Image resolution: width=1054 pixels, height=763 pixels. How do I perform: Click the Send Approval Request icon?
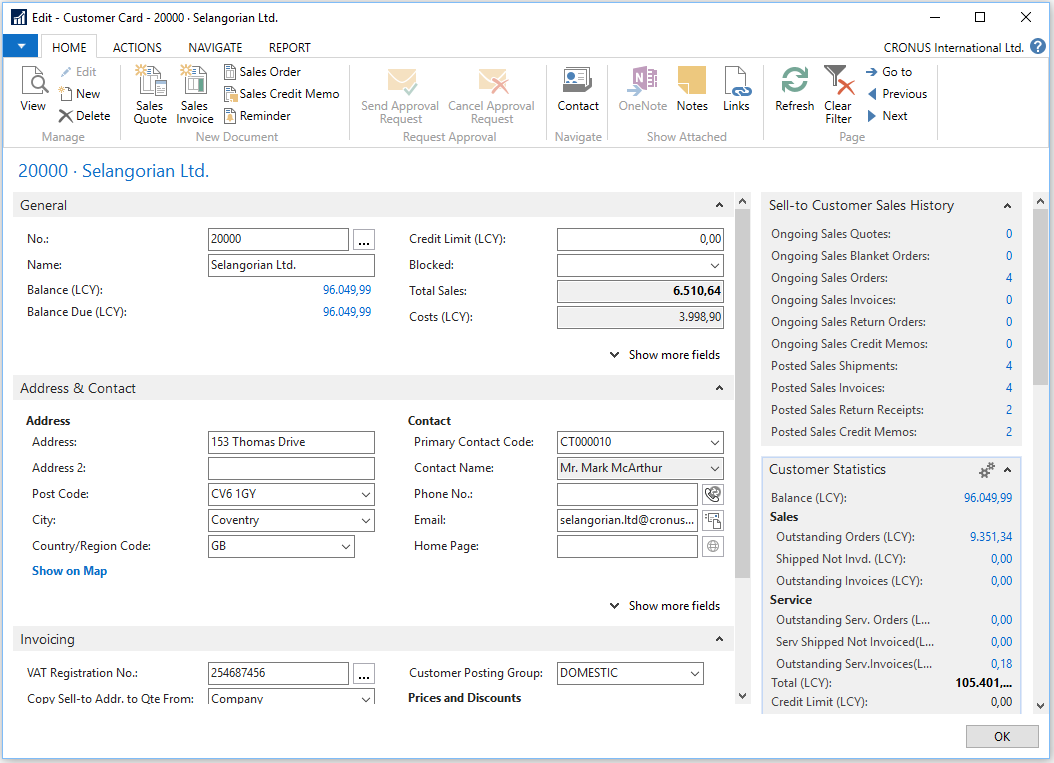[x=401, y=82]
